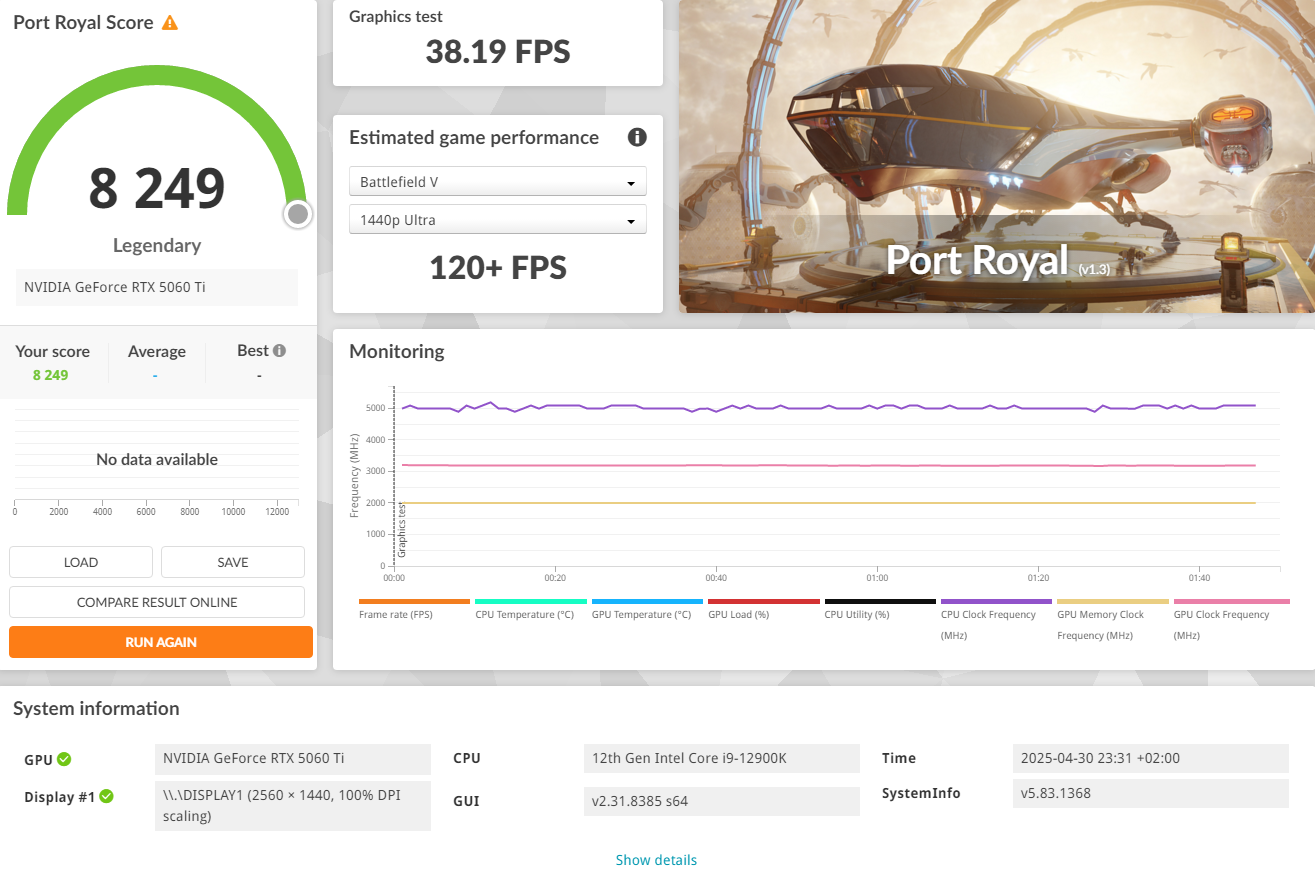The width and height of the screenshot is (1315, 872).
Task: Click the System information heading
Action: (x=96, y=709)
